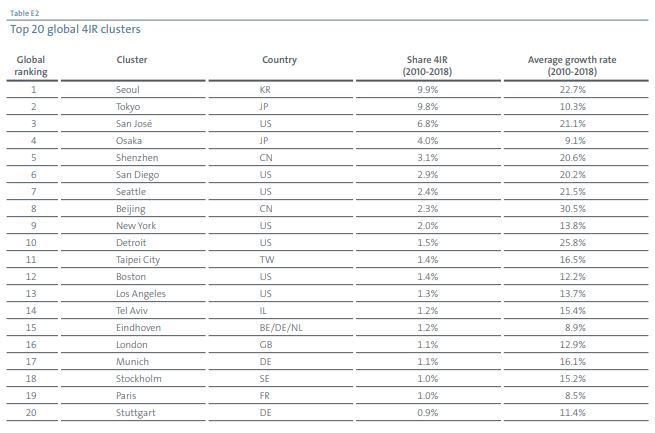
Task: Click the ranking number 20 cell
Action: [32, 412]
